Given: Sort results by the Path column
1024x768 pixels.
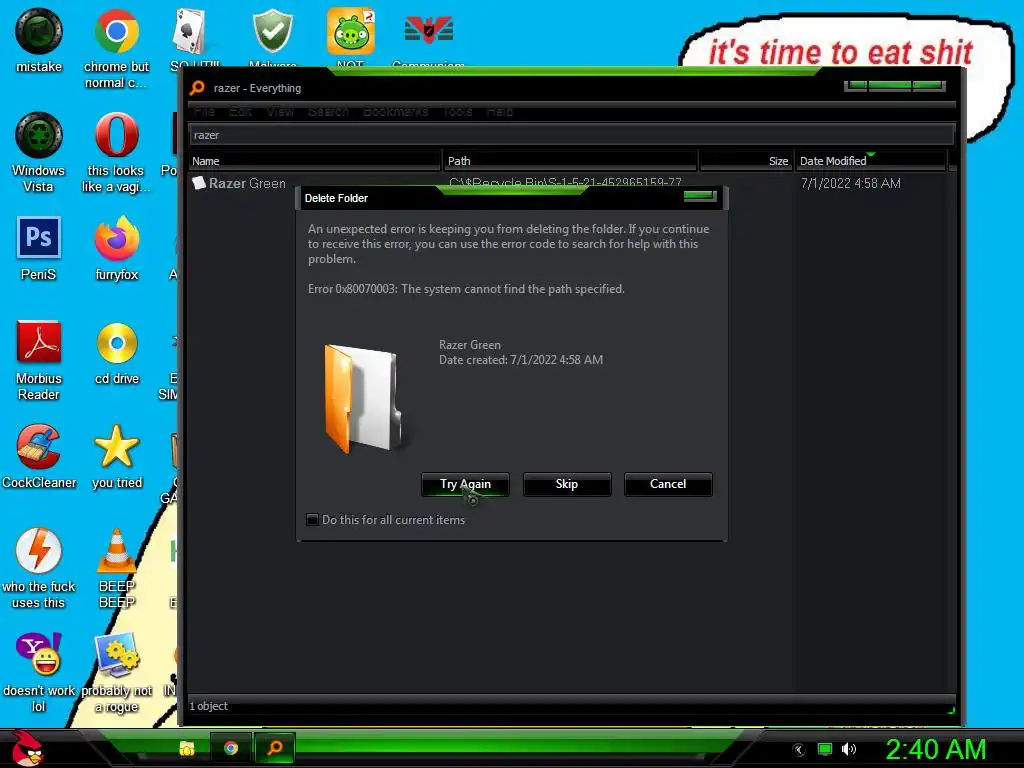Looking at the screenshot, I should click(570, 161).
